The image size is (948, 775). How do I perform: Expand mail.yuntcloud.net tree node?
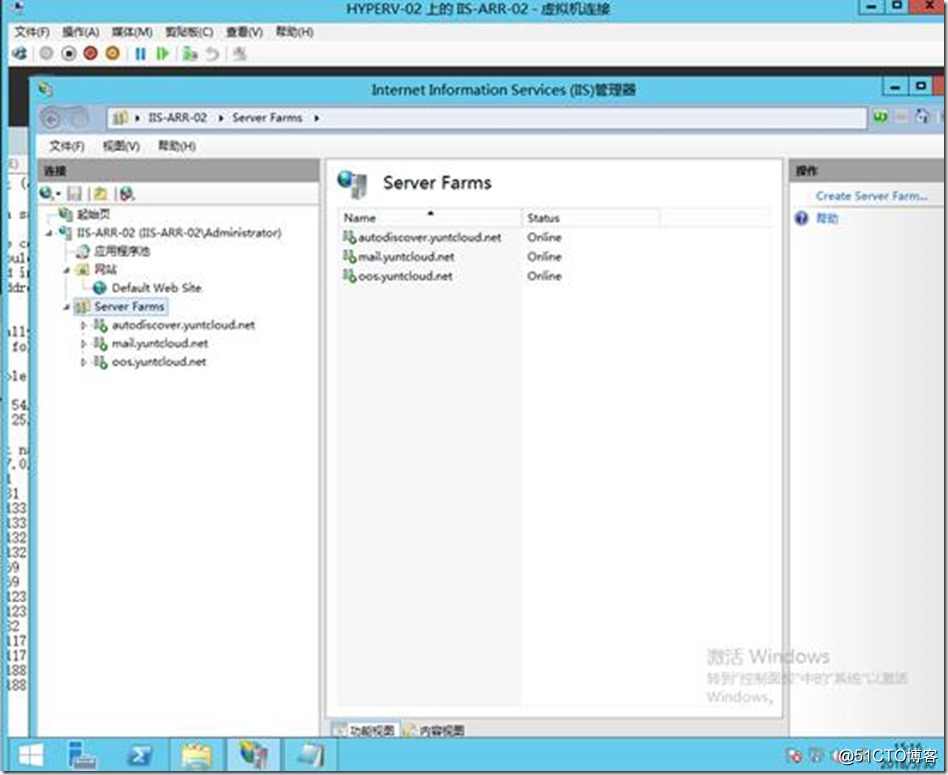[x=83, y=344]
